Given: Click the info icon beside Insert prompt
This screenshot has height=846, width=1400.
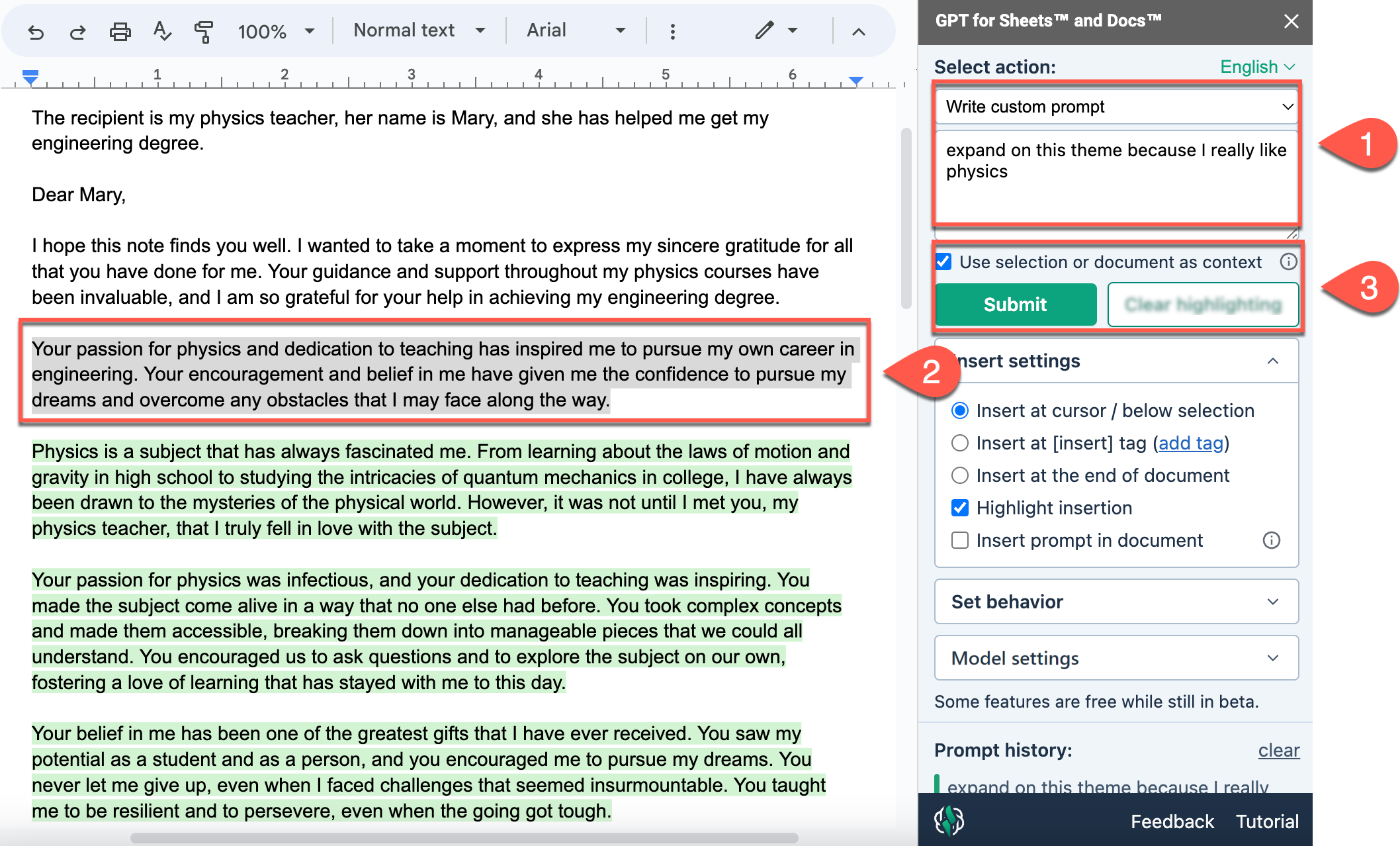Looking at the screenshot, I should coord(1271,540).
